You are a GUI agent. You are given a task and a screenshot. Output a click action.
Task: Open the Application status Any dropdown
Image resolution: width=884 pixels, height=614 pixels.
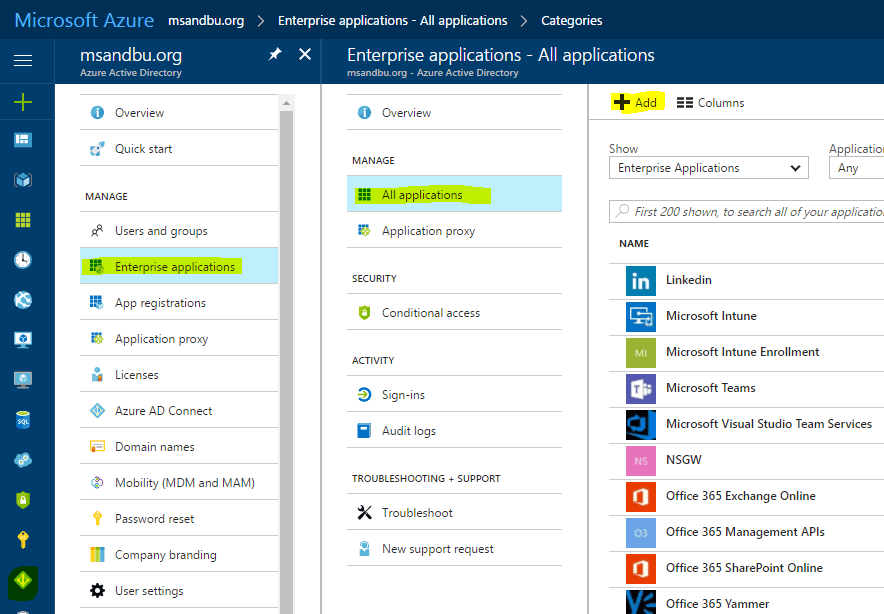click(x=856, y=168)
